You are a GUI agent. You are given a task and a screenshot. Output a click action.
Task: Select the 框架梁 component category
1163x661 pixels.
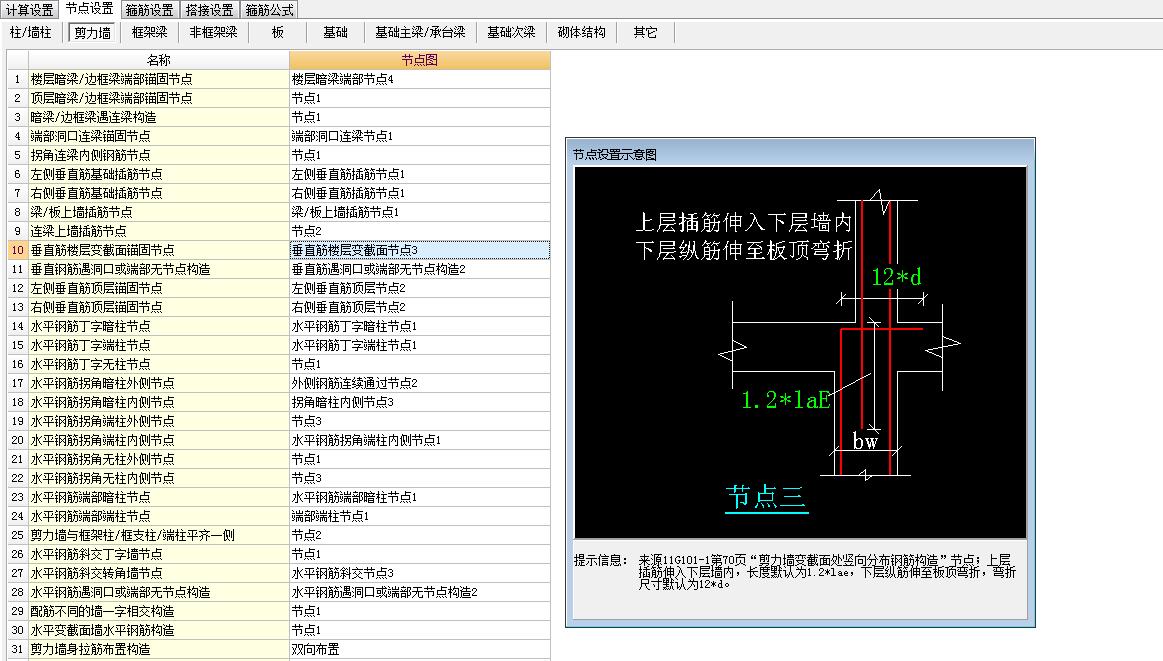(x=150, y=33)
